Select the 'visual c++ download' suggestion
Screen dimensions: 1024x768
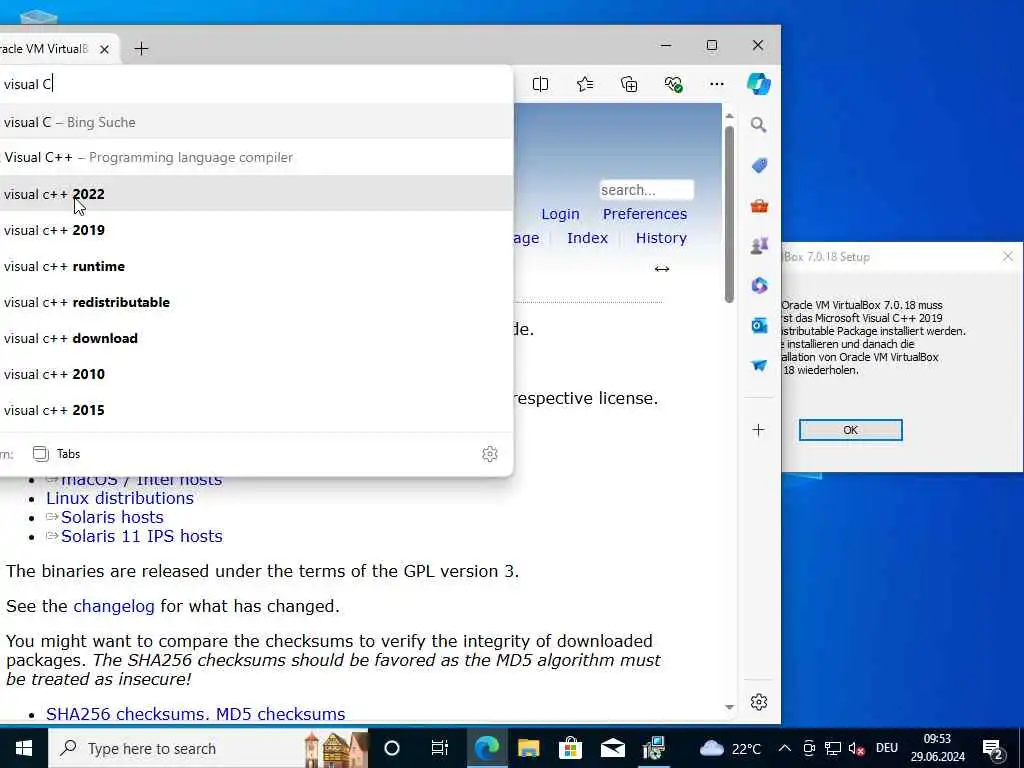coord(256,338)
